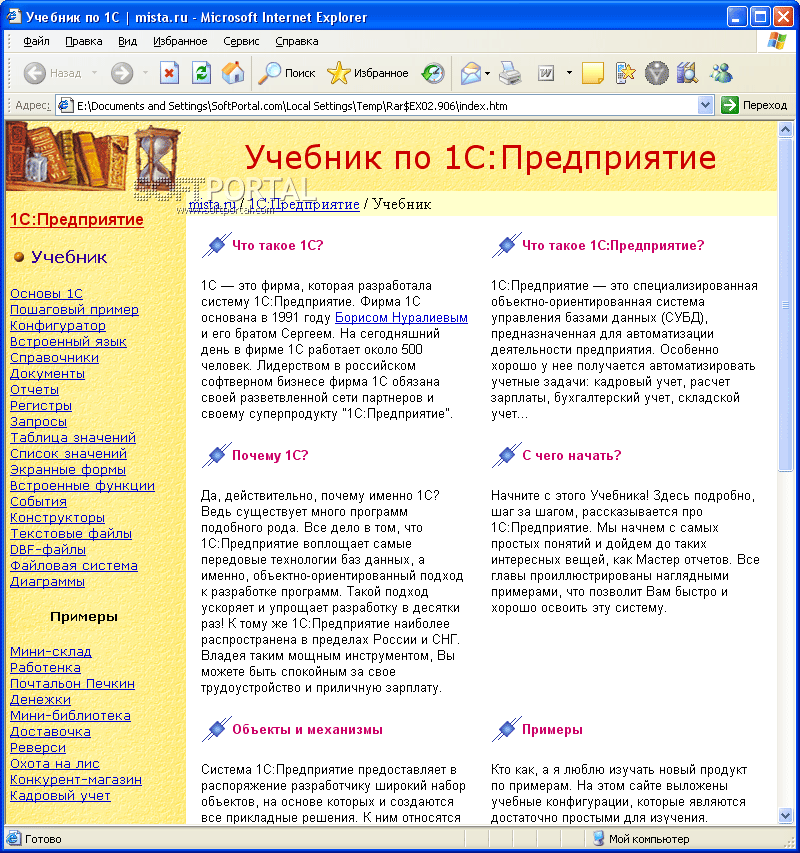Open the Таблица значений link
This screenshot has width=800, height=853.
(x=73, y=437)
